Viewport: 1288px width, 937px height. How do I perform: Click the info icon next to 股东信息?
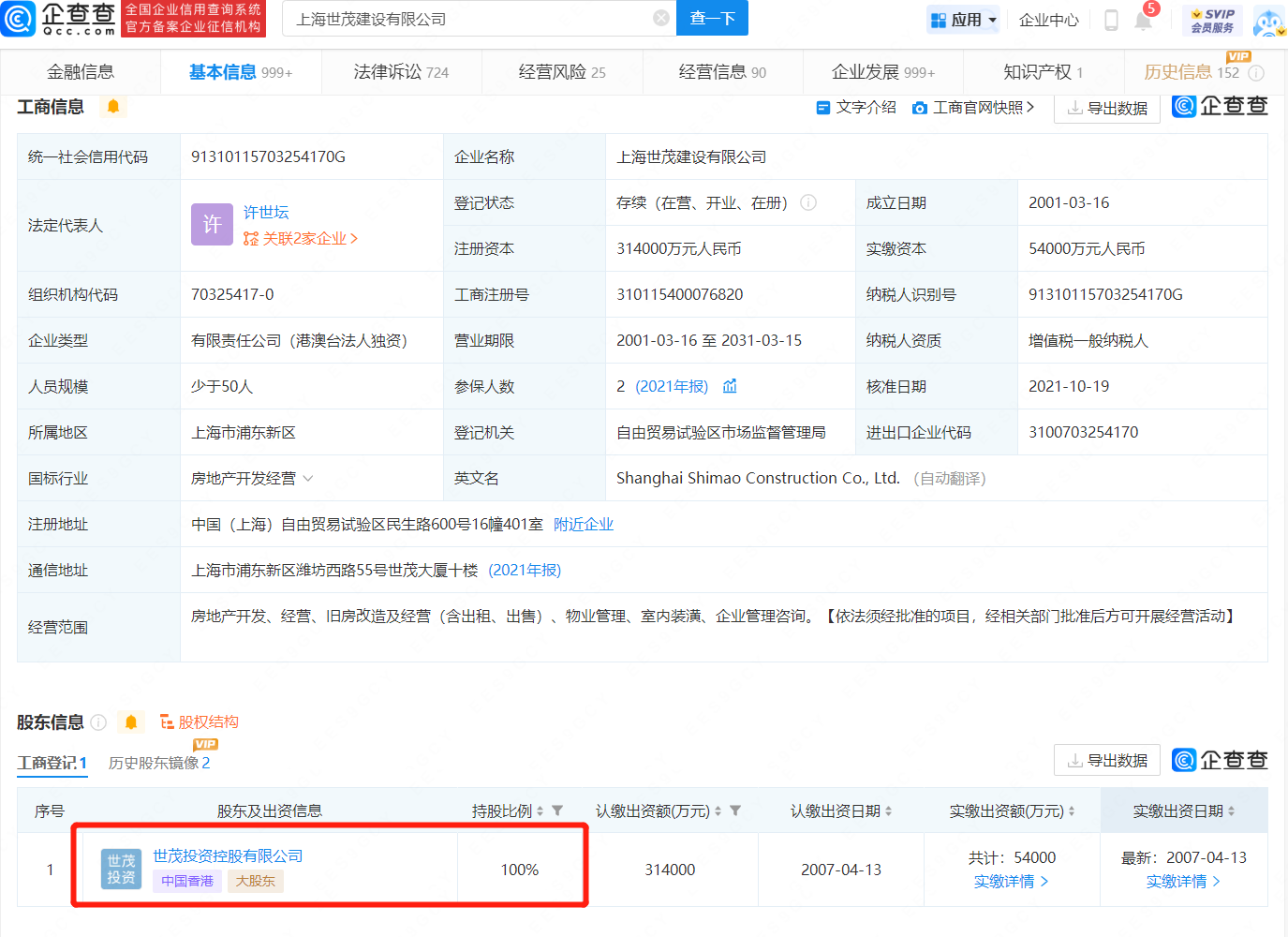click(98, 722)
